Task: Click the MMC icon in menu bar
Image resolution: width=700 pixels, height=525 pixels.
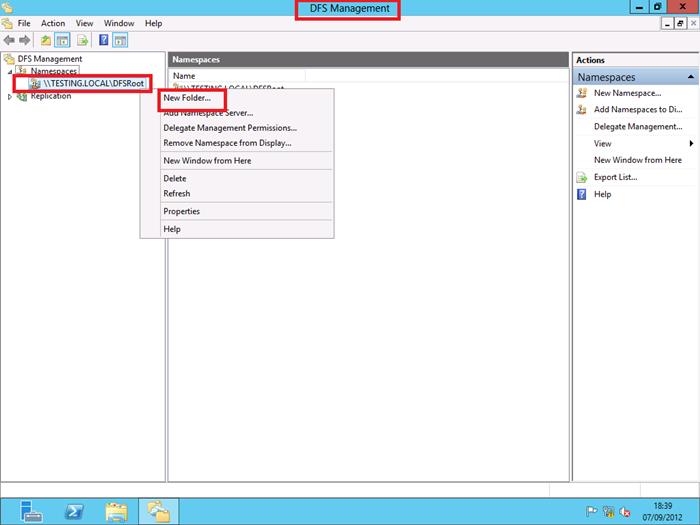Action: [x=6, y=23]
